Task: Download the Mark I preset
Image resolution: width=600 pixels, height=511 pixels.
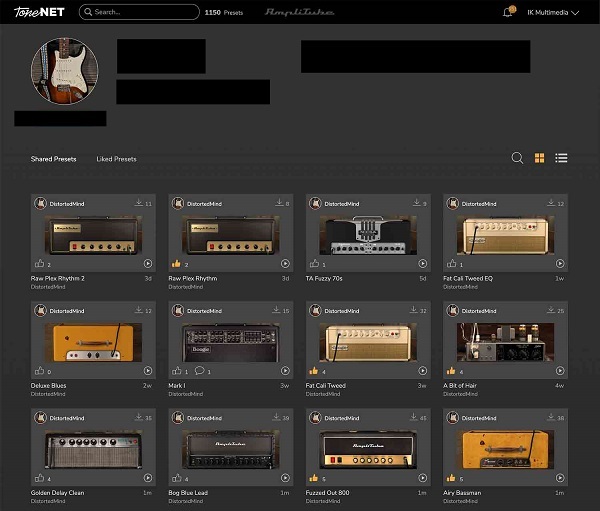Action: click(x=276, y=310)
